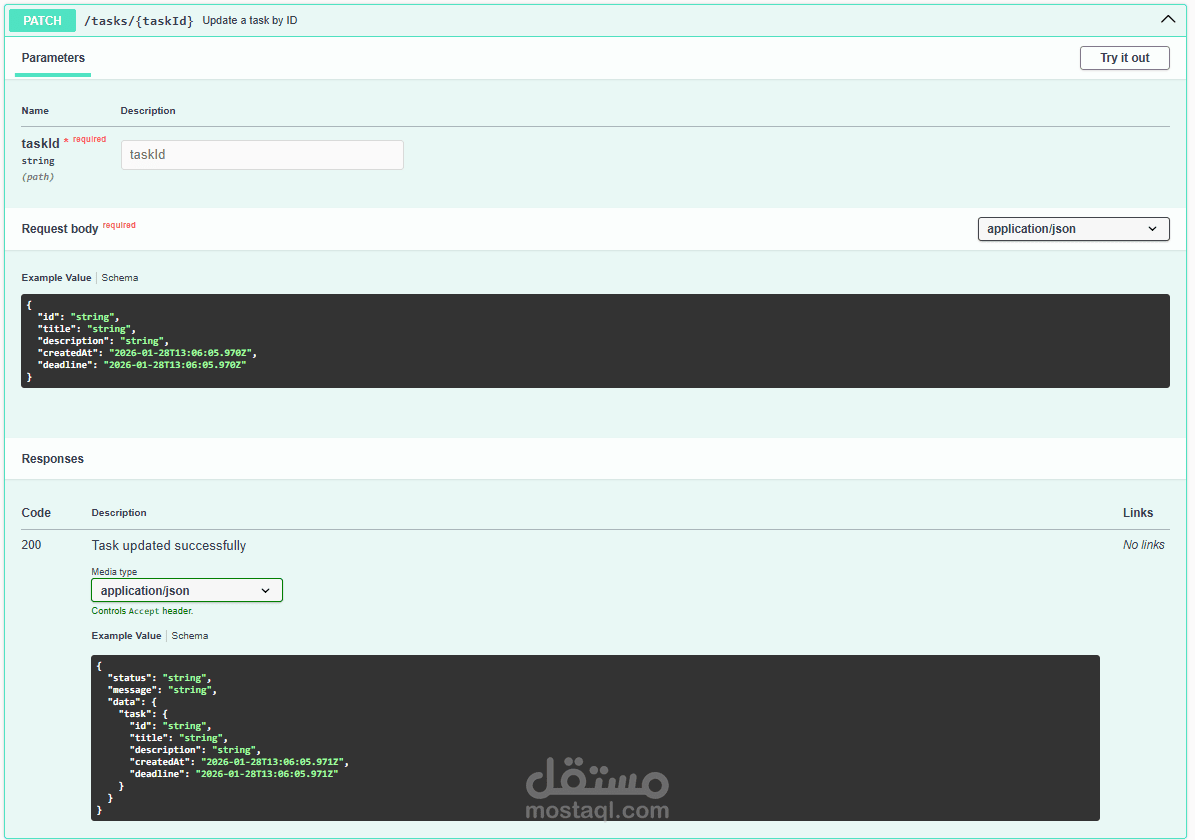Screen dimensions: 1195x840
Task: Click the taskId input field
Action: pos(262,155)
